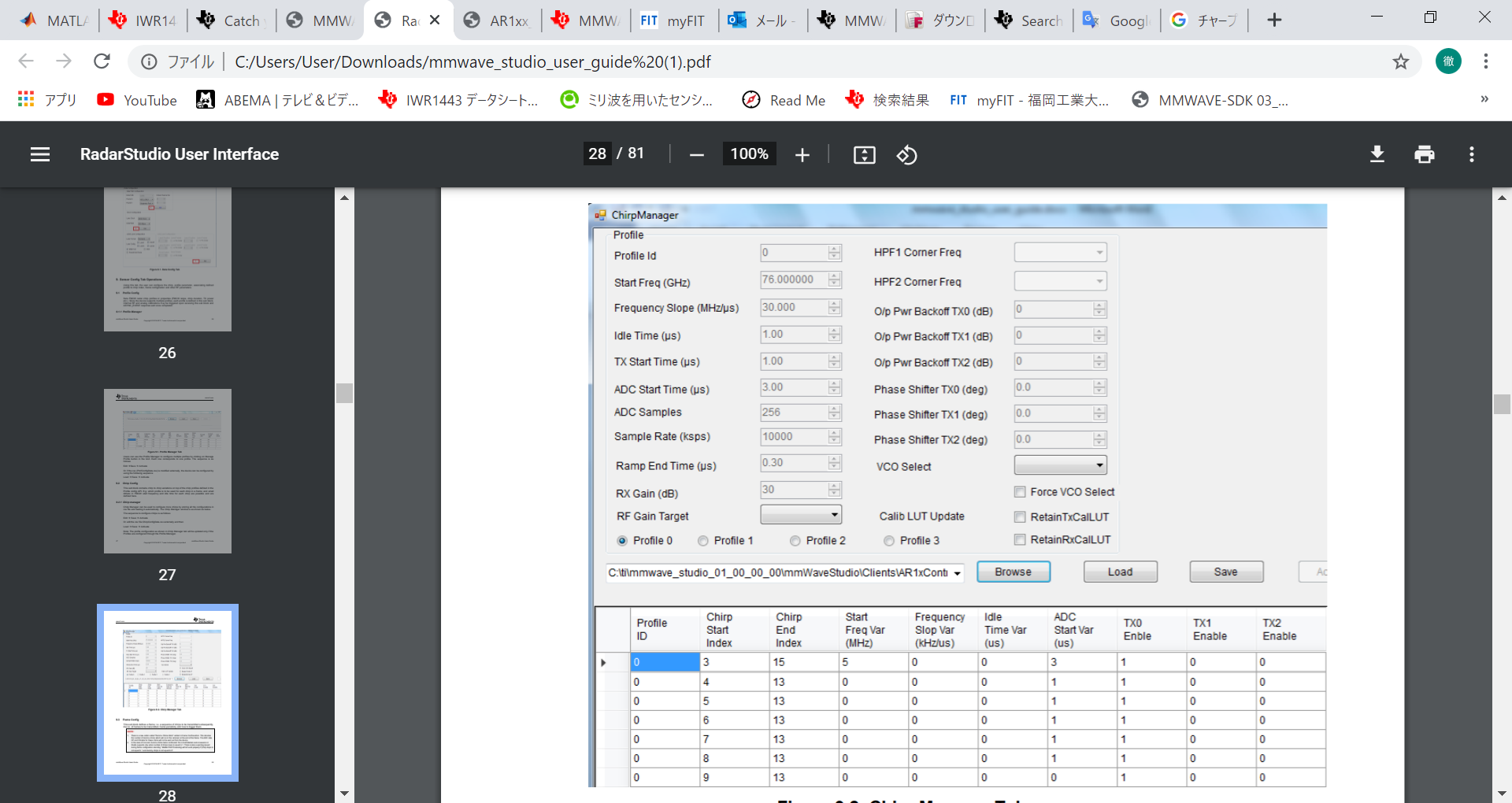The width and height of the screenshot is (1512, 803).
Task: Print the PDF document
Action: (1424, 154)
